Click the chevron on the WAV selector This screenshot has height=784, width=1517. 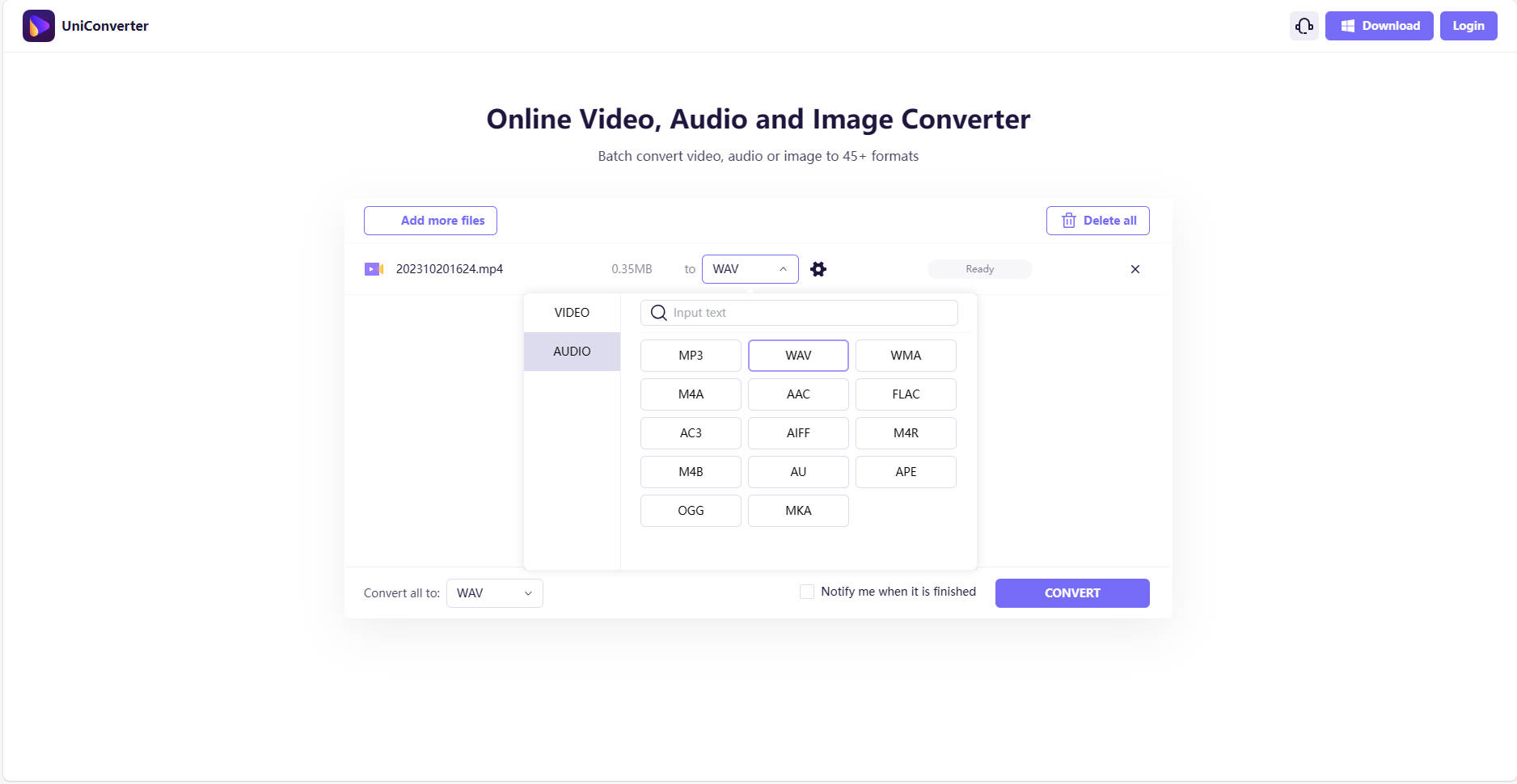[x=782, y=268]
